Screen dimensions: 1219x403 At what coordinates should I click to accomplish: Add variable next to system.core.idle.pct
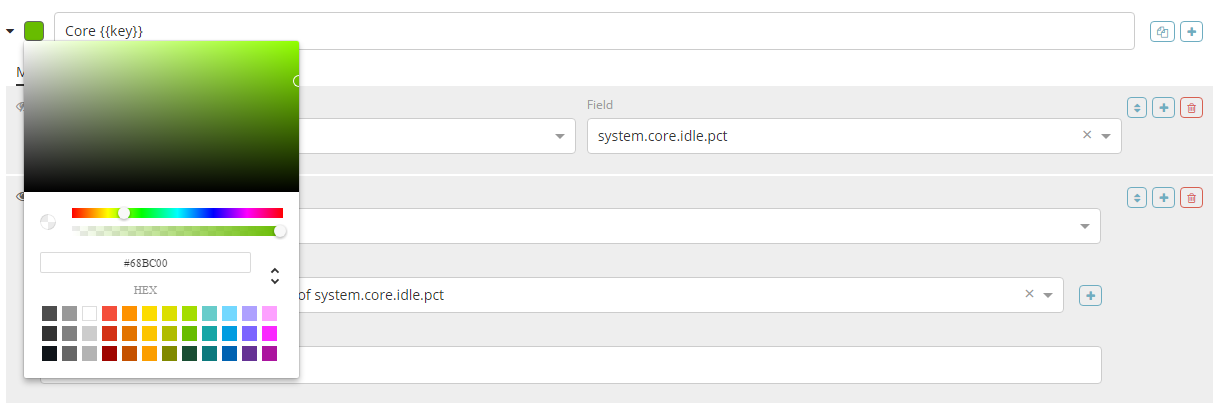tap(1091, 295)
